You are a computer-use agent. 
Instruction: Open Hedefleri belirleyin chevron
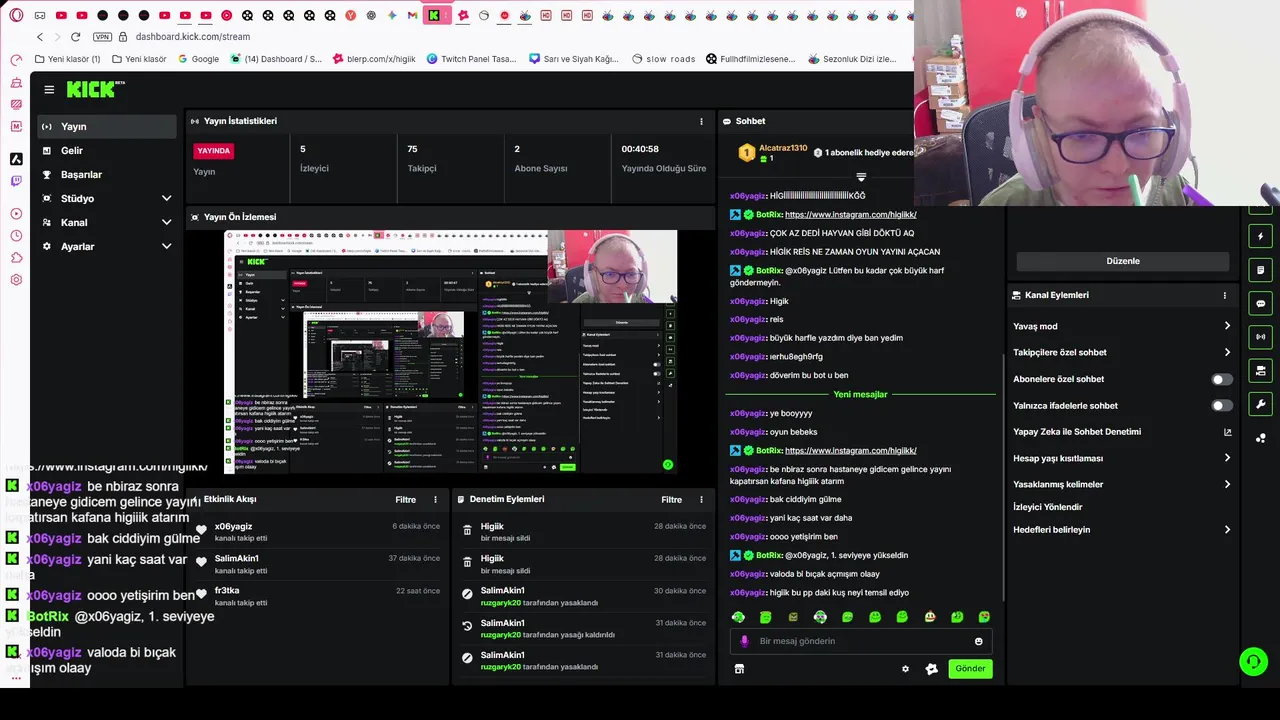(x=1227, y=530)
